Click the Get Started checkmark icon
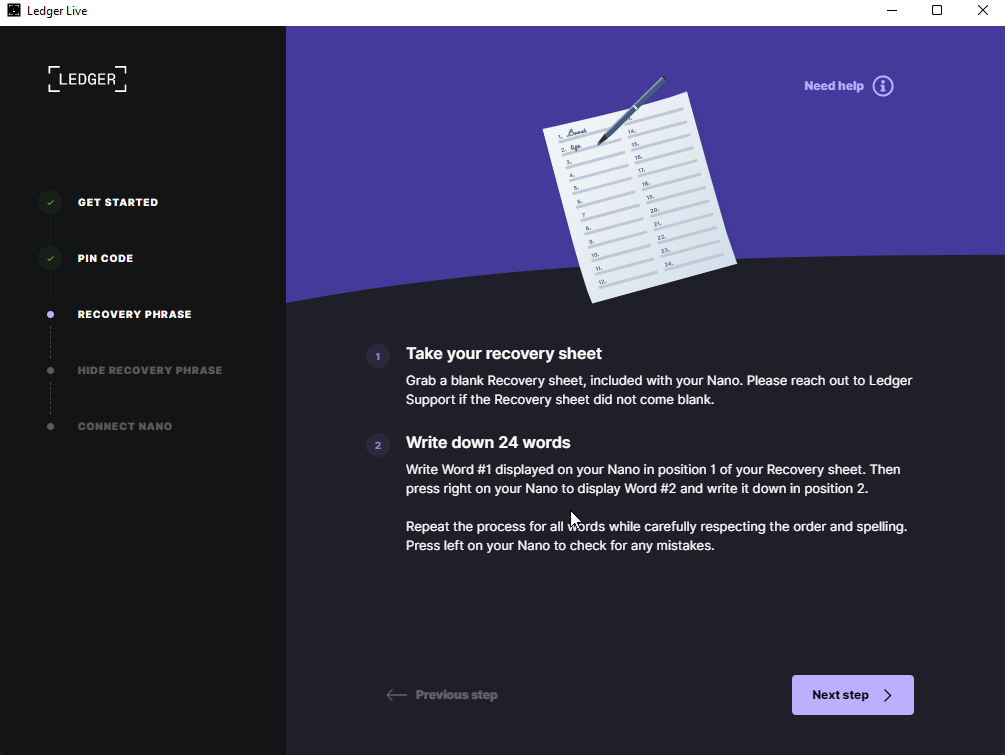 (x=50, y=202)
